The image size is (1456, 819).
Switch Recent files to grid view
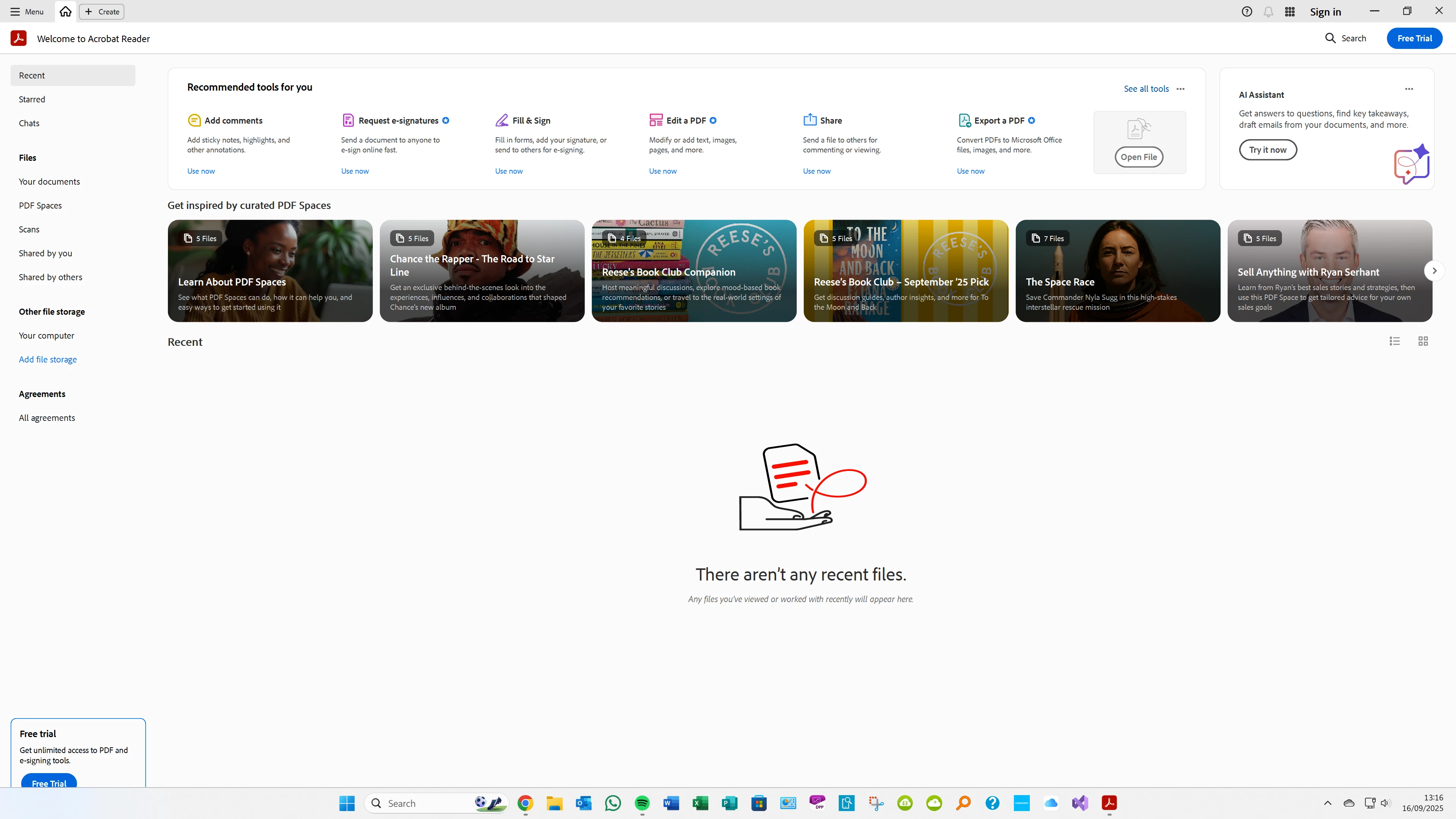pyautogui.click(x=1423, y=341)
